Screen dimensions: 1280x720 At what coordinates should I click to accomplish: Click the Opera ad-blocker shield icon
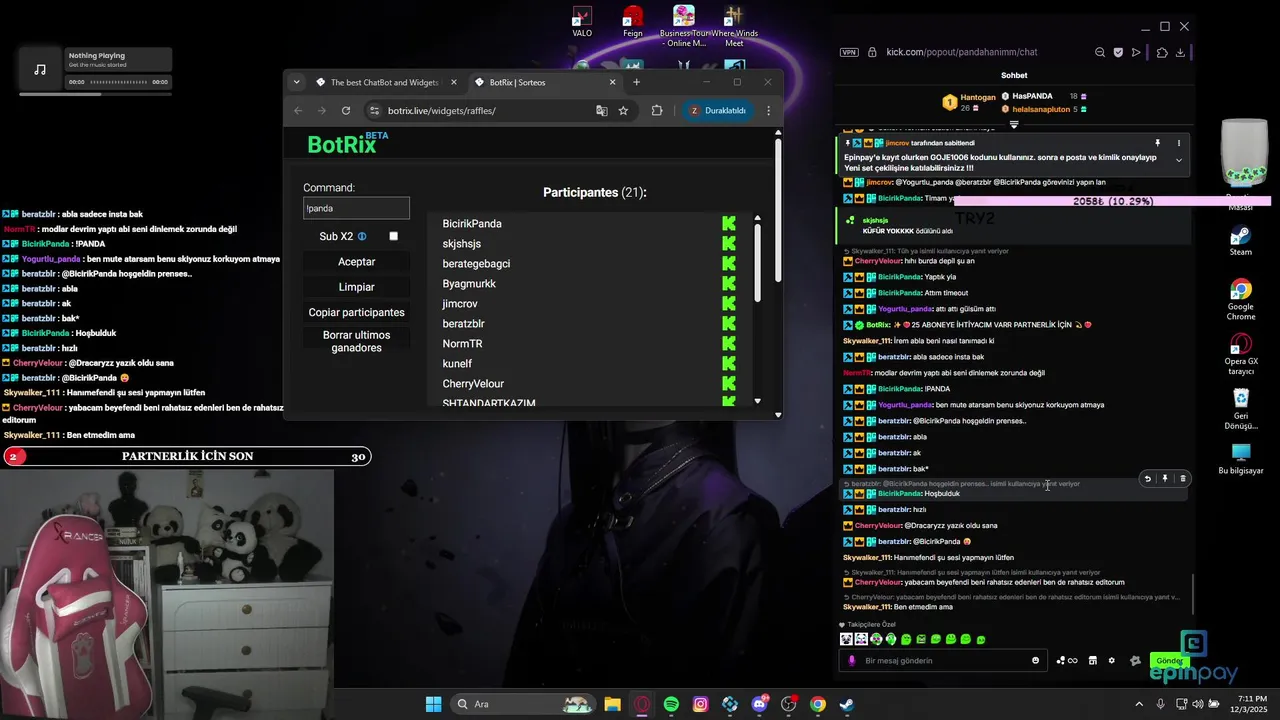(1118, 52)
